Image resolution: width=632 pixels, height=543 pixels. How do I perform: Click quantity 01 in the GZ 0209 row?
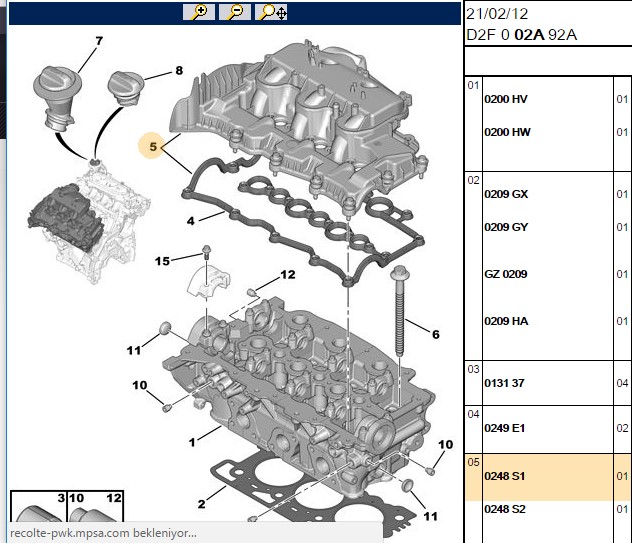click(622, 275)
